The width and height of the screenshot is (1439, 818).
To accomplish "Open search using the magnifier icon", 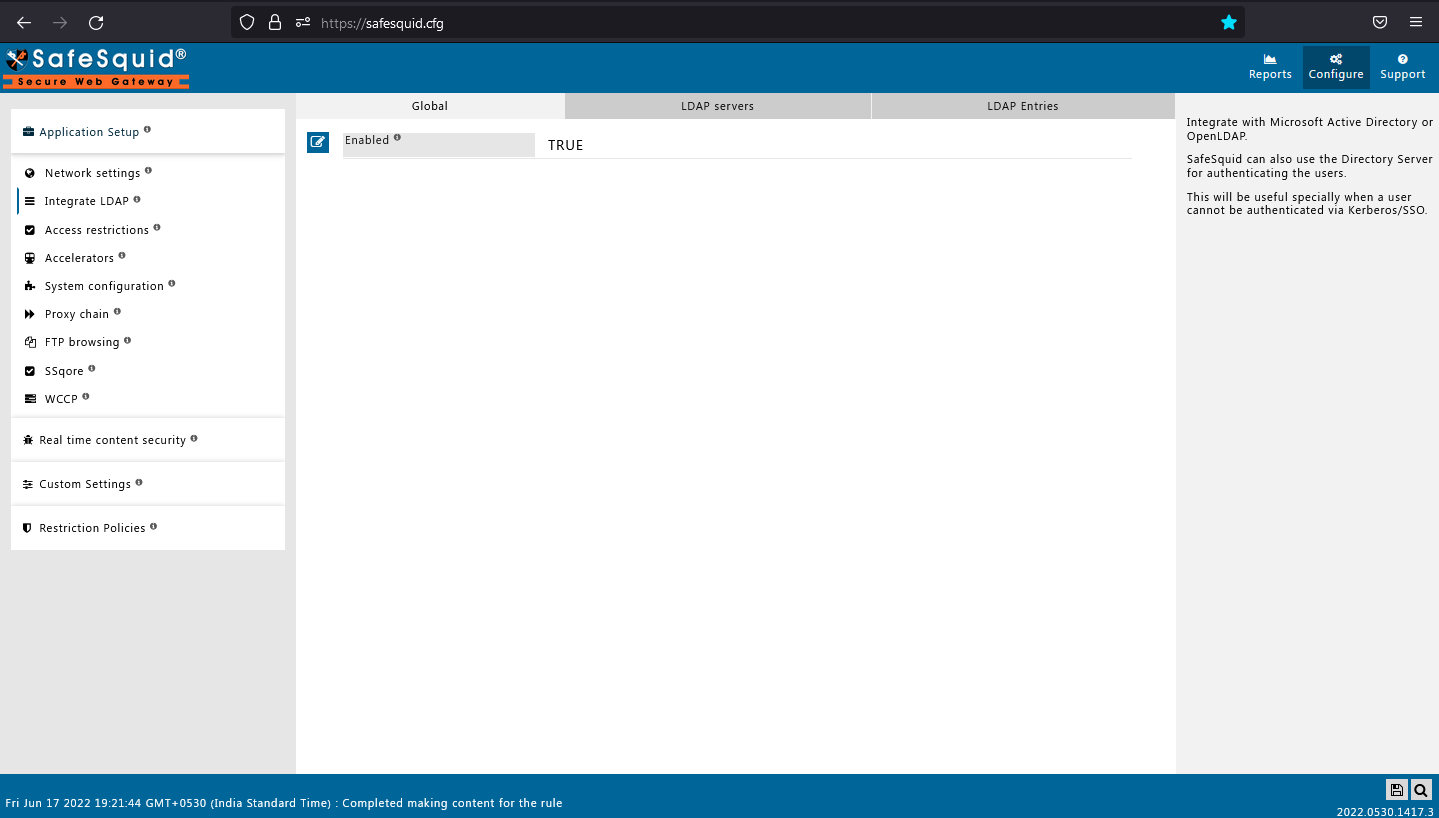I will coord(1420,790).
